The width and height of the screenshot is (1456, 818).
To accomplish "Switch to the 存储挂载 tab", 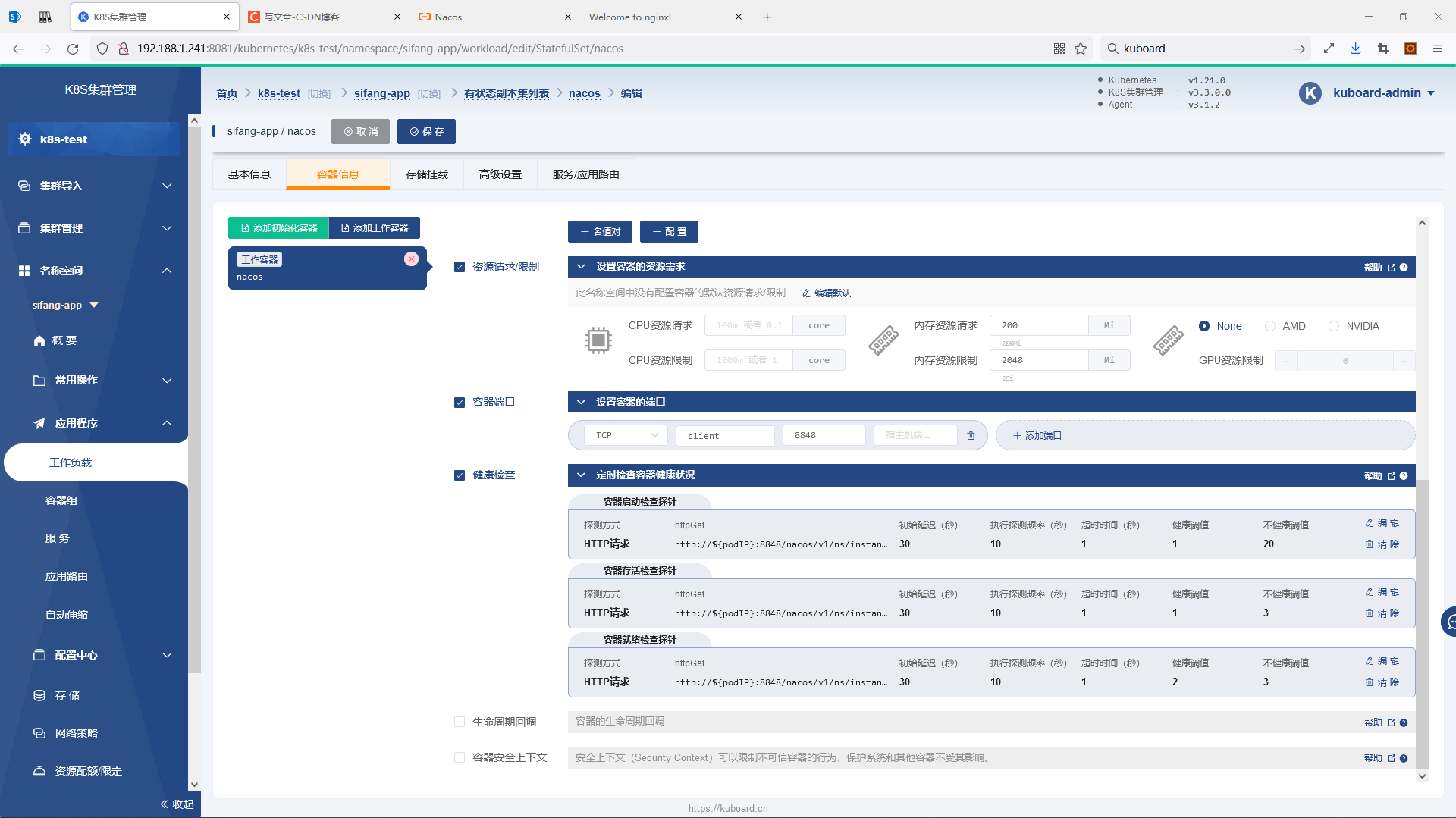I will click(x=427, y=174).
